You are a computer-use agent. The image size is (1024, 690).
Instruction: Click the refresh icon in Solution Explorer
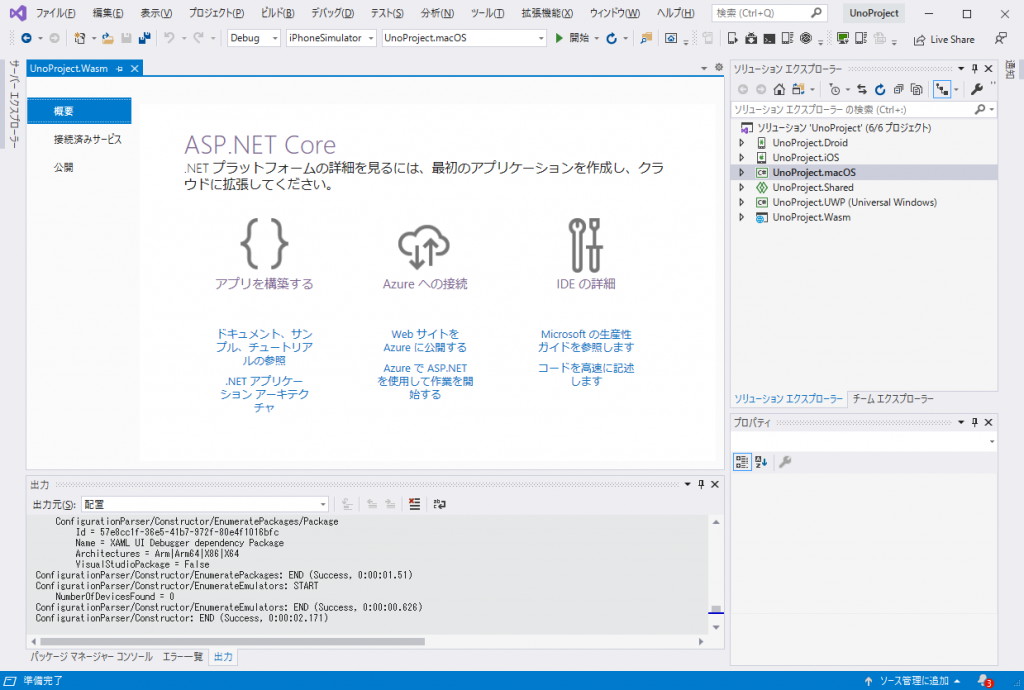pos(879,89)
